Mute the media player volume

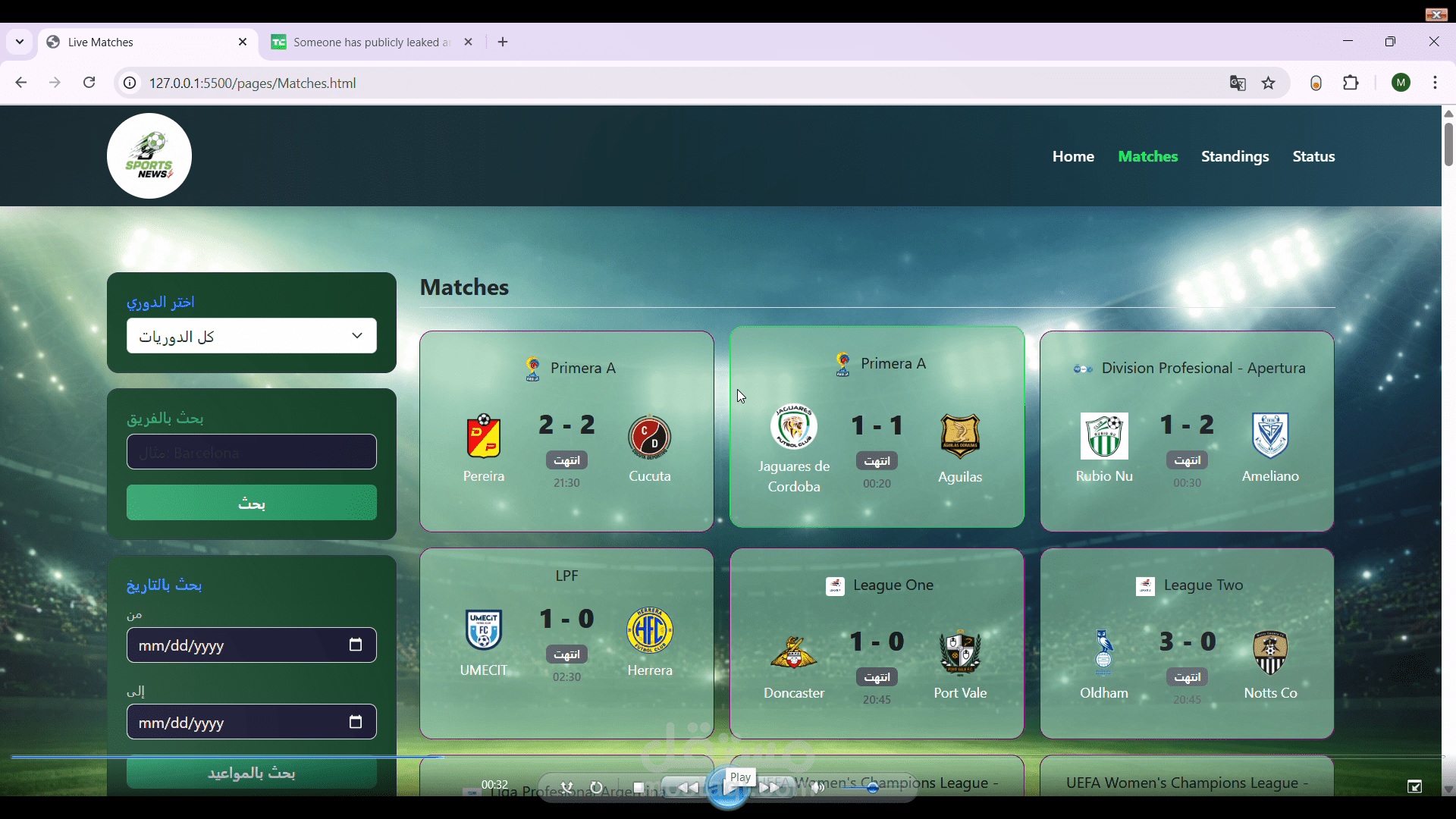coord(817,788)
